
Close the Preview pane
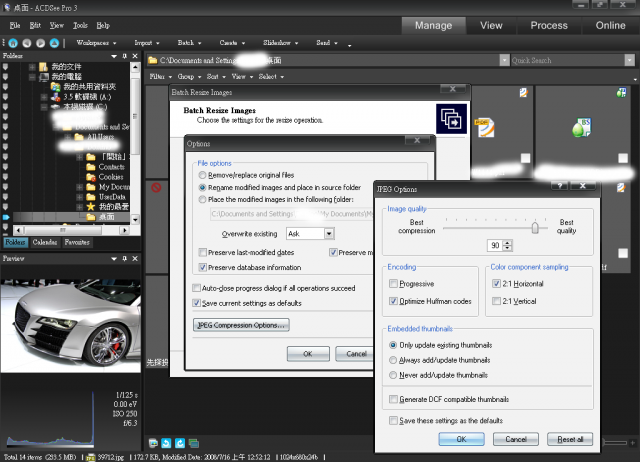135,259
